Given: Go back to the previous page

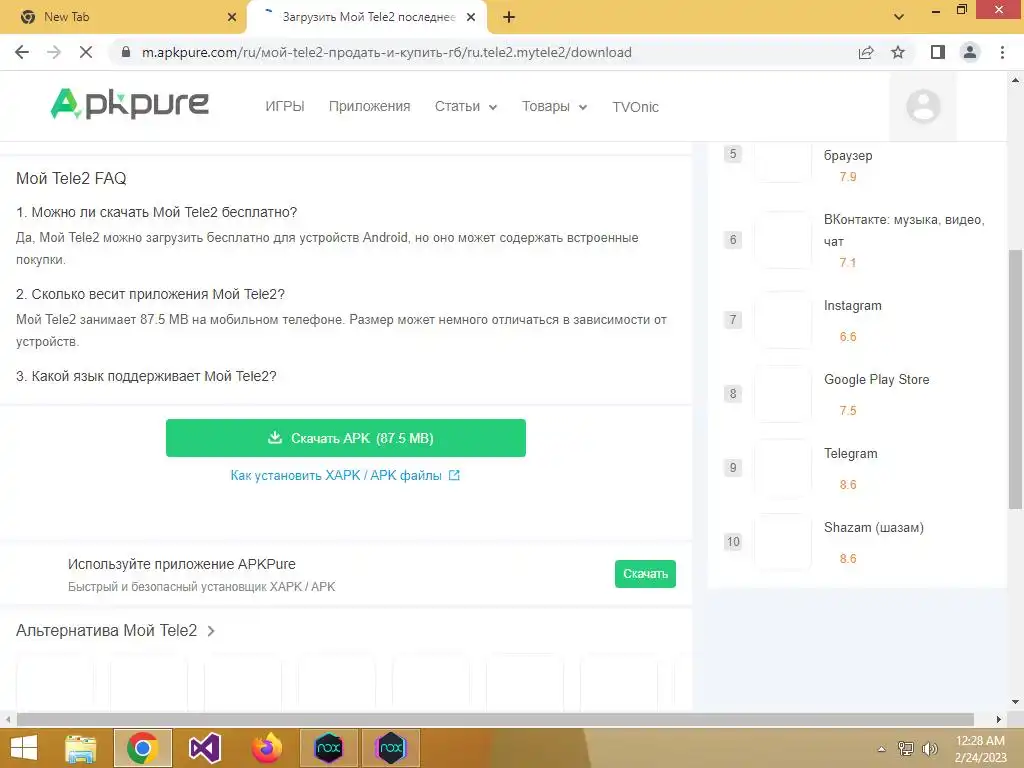Looking at the screenshot, I should [x=22, y=52].
